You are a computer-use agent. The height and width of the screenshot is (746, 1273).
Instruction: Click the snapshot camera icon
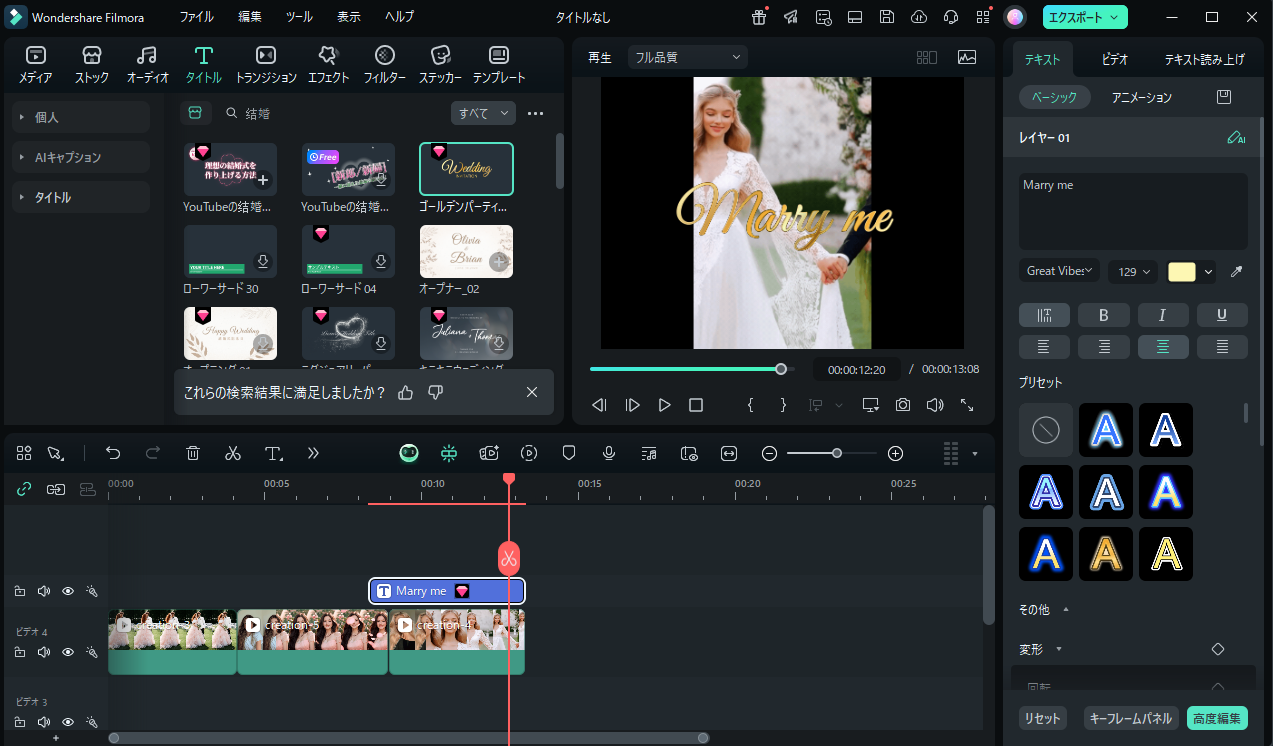point(903,405)
